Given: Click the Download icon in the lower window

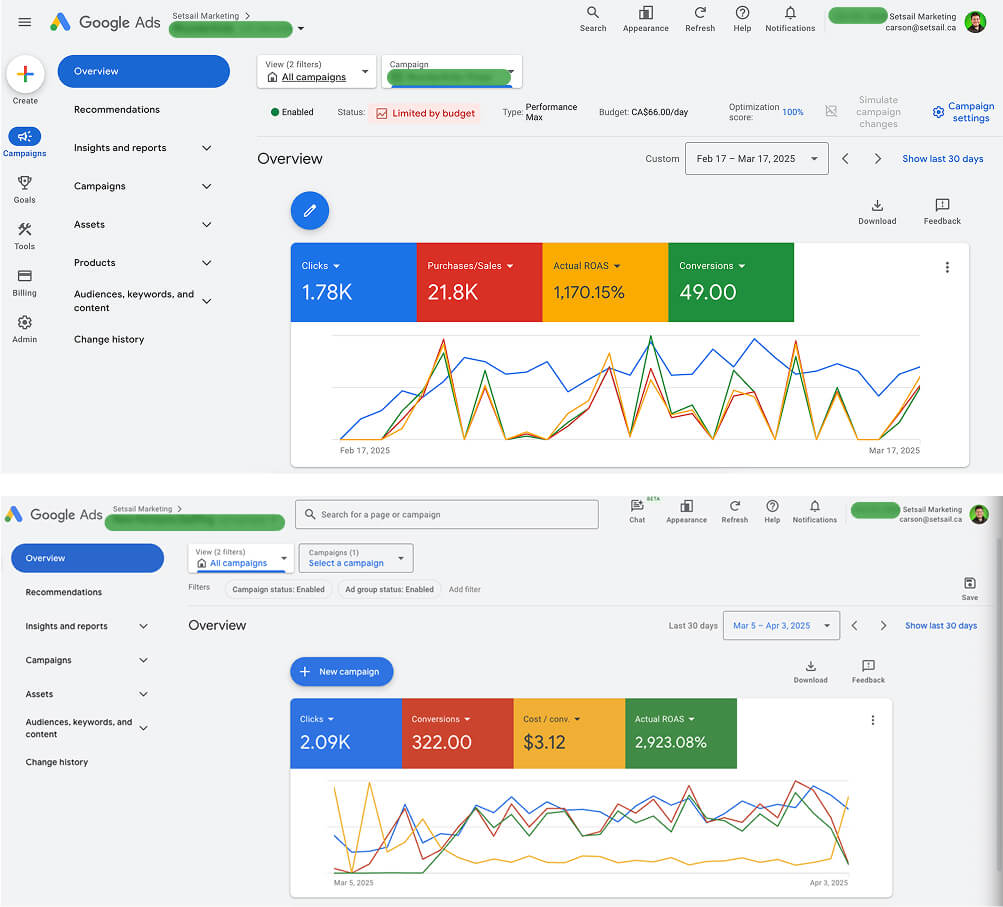Looking at the screenshot, I should point(810,666).
